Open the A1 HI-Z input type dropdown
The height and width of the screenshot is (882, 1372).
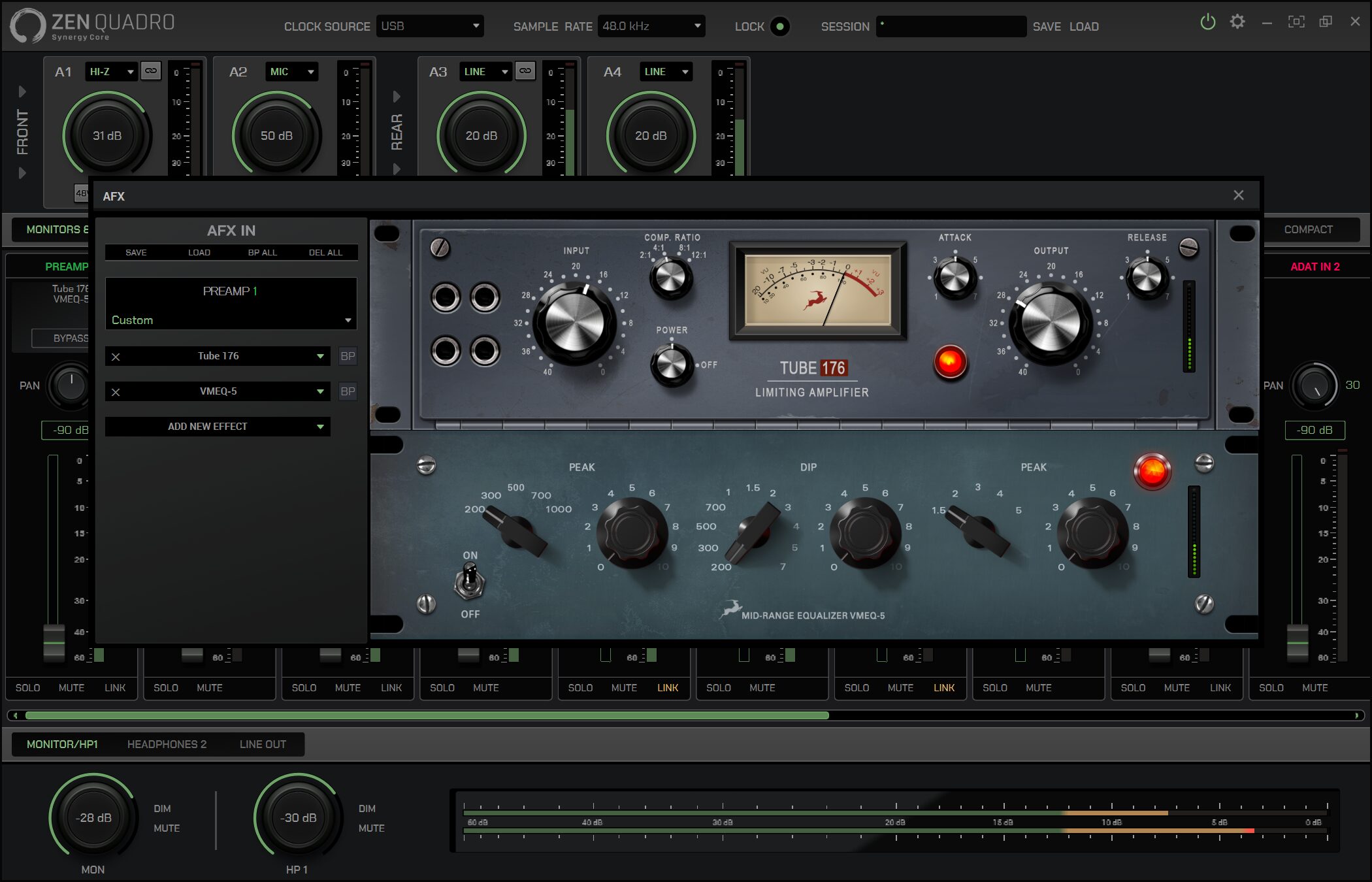tap(111, 71)
